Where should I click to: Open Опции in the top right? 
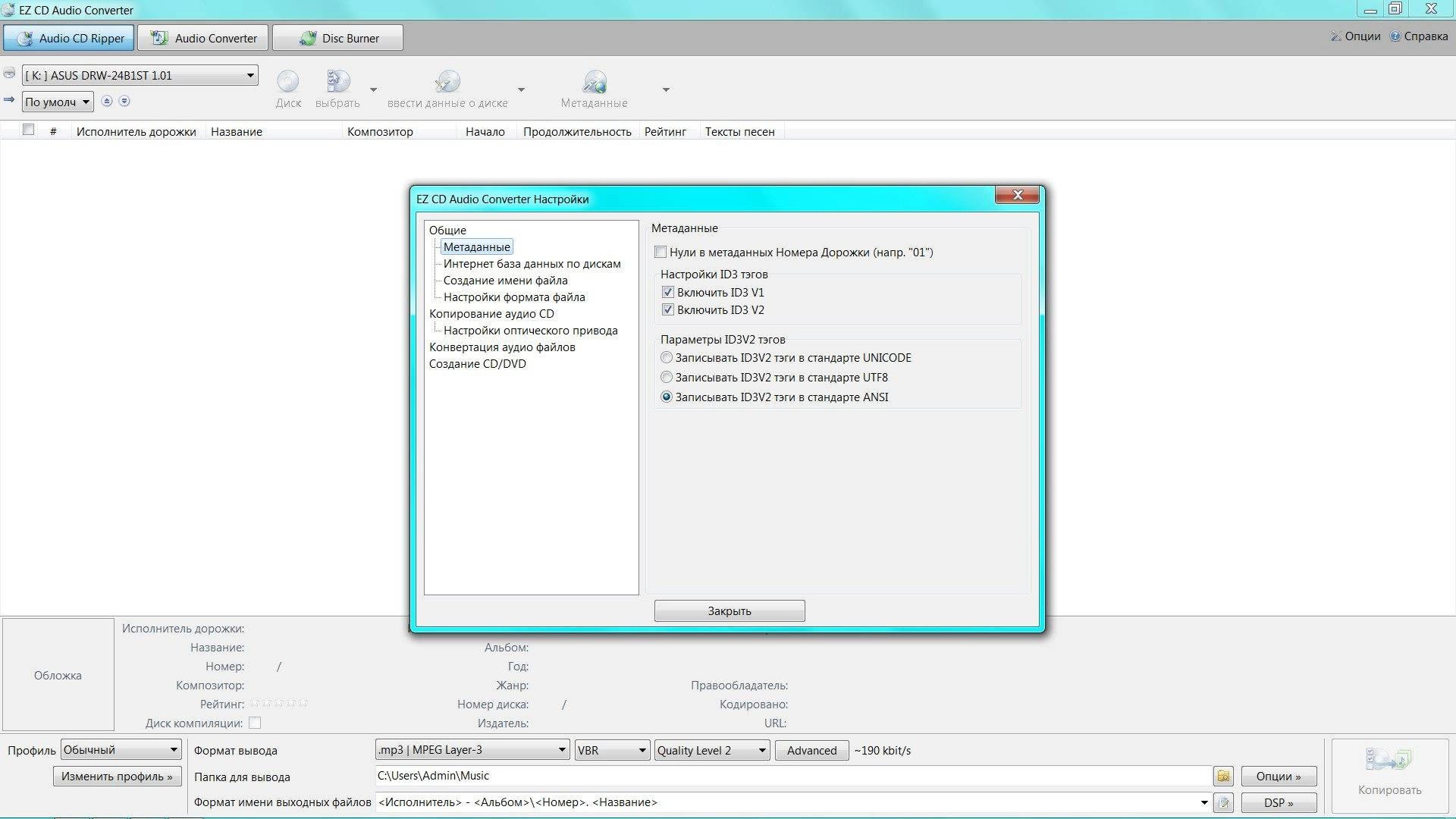pyautogui.click(x=1356, y=36)
